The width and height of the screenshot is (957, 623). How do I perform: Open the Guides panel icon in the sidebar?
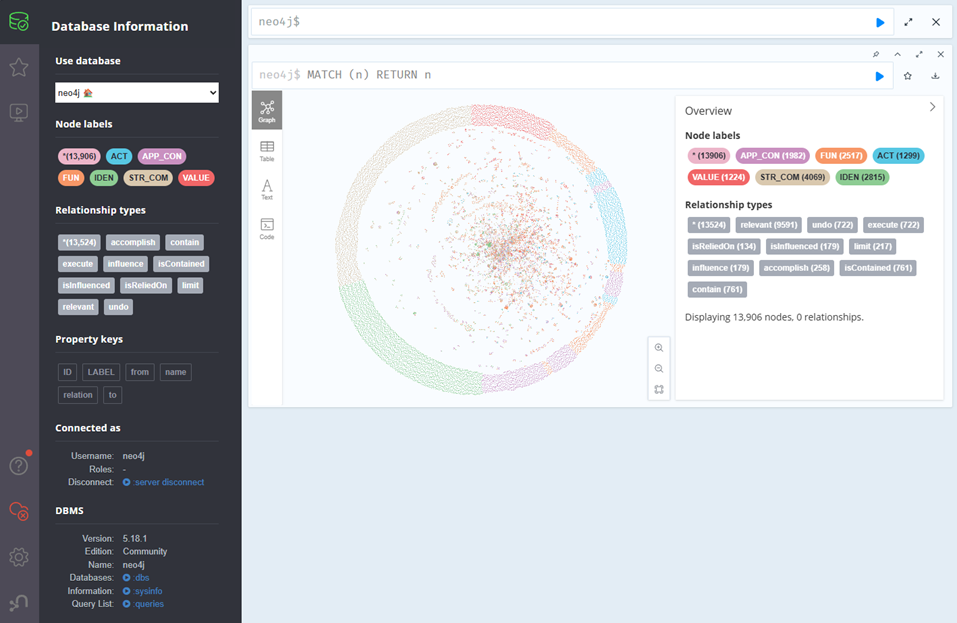19,113
